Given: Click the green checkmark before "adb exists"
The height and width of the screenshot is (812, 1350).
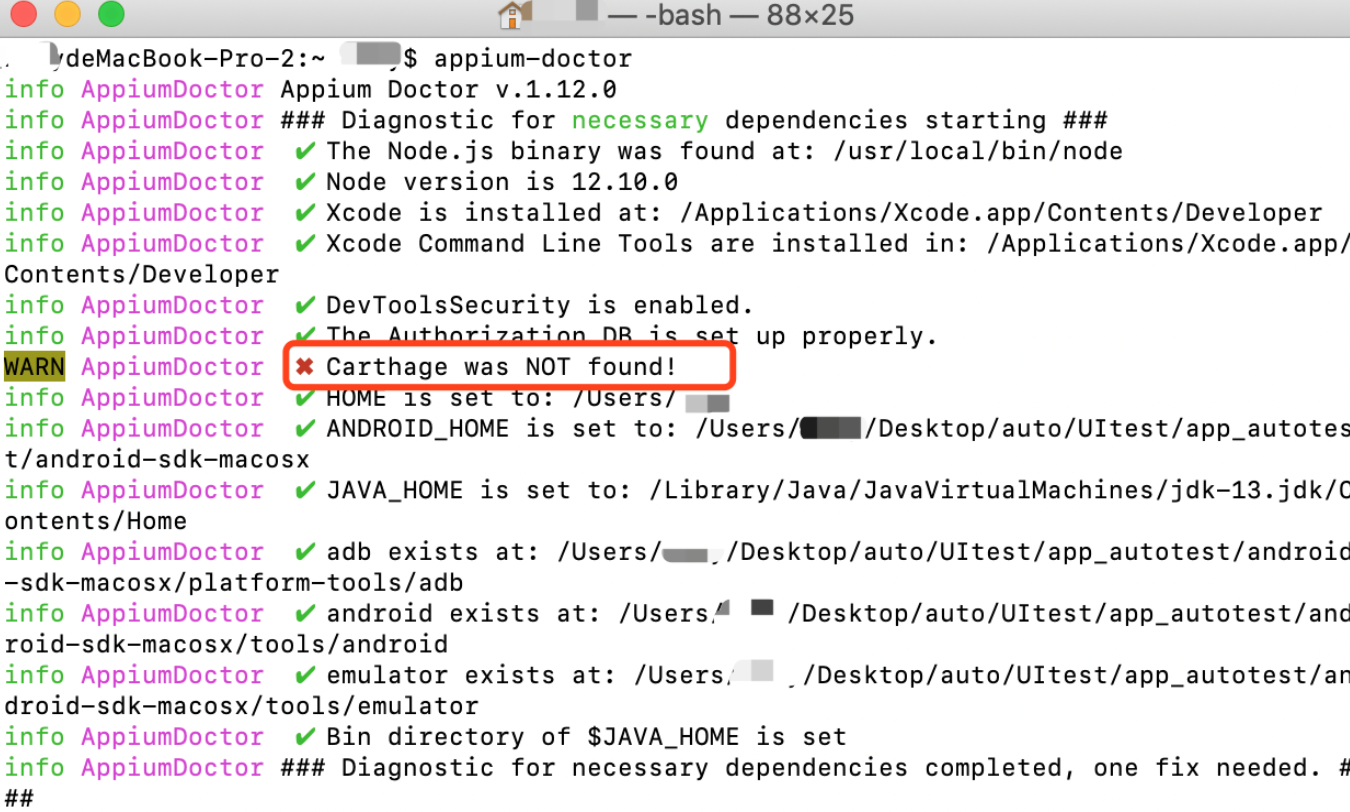Looking at the screenshot, I should point(305,552).
